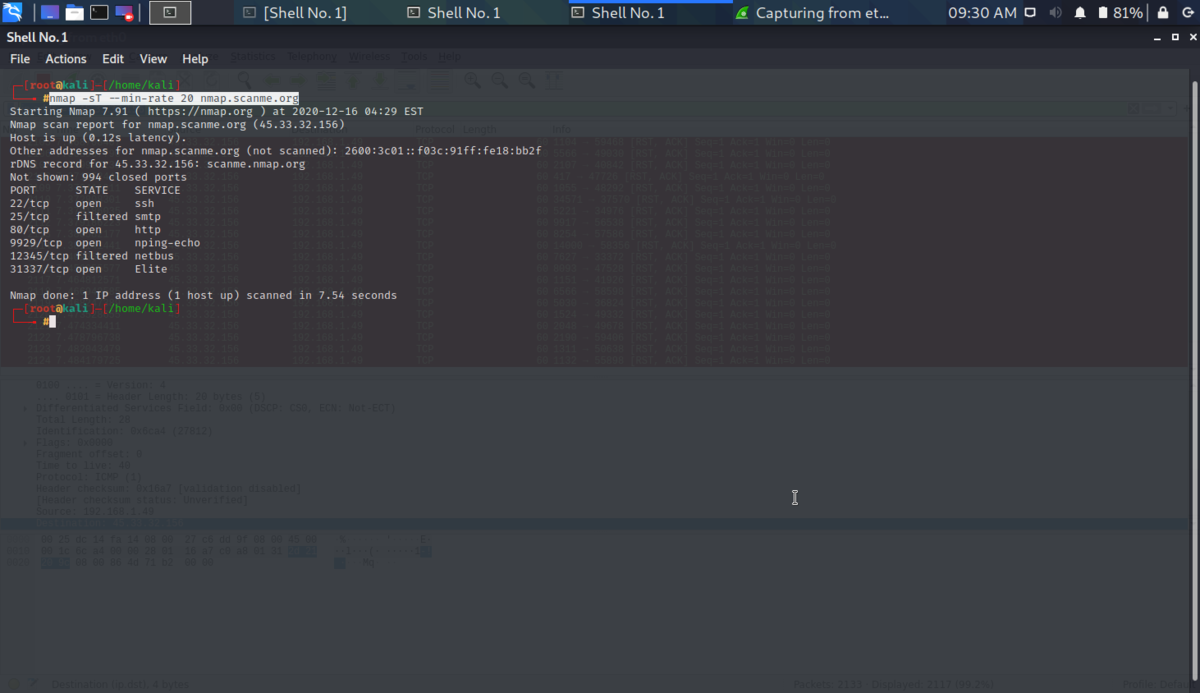Open the screen recorder panel launcher
Screen dimensions: 1200x693
[x=124, y=13]
